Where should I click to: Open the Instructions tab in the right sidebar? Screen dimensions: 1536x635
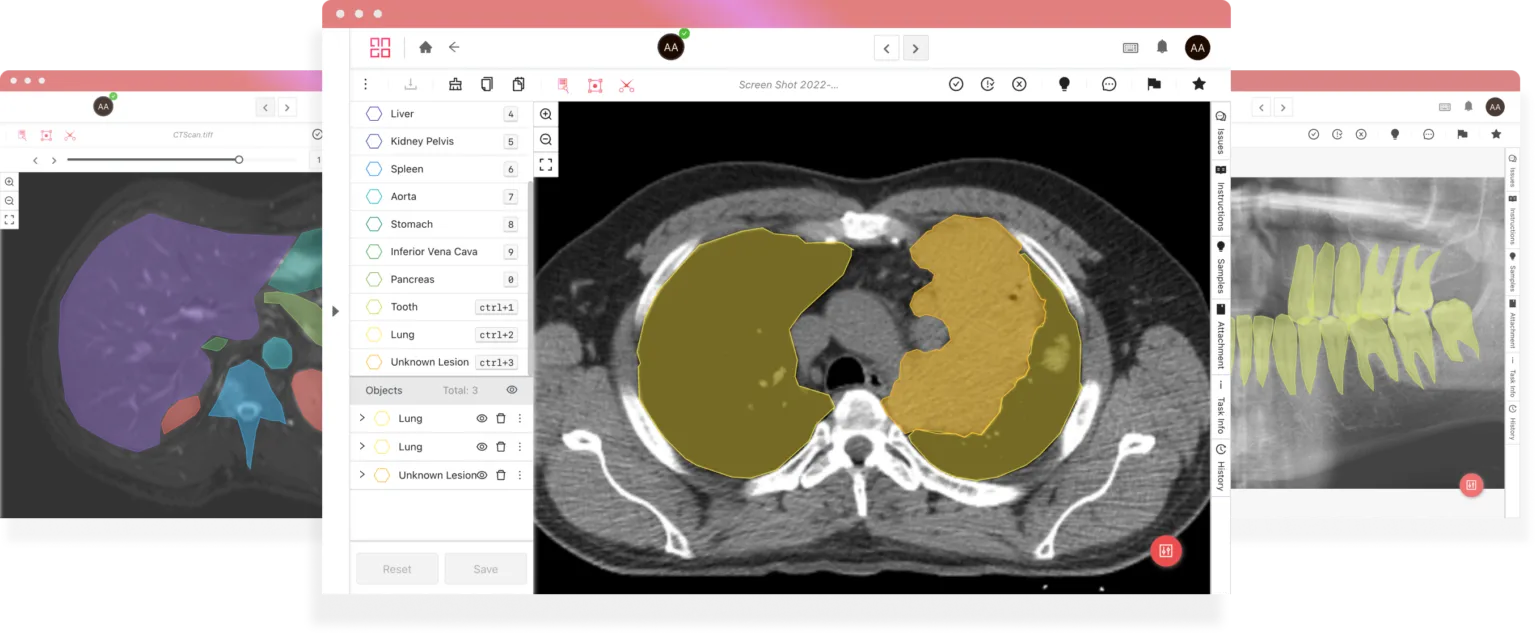click(1220, 201)
